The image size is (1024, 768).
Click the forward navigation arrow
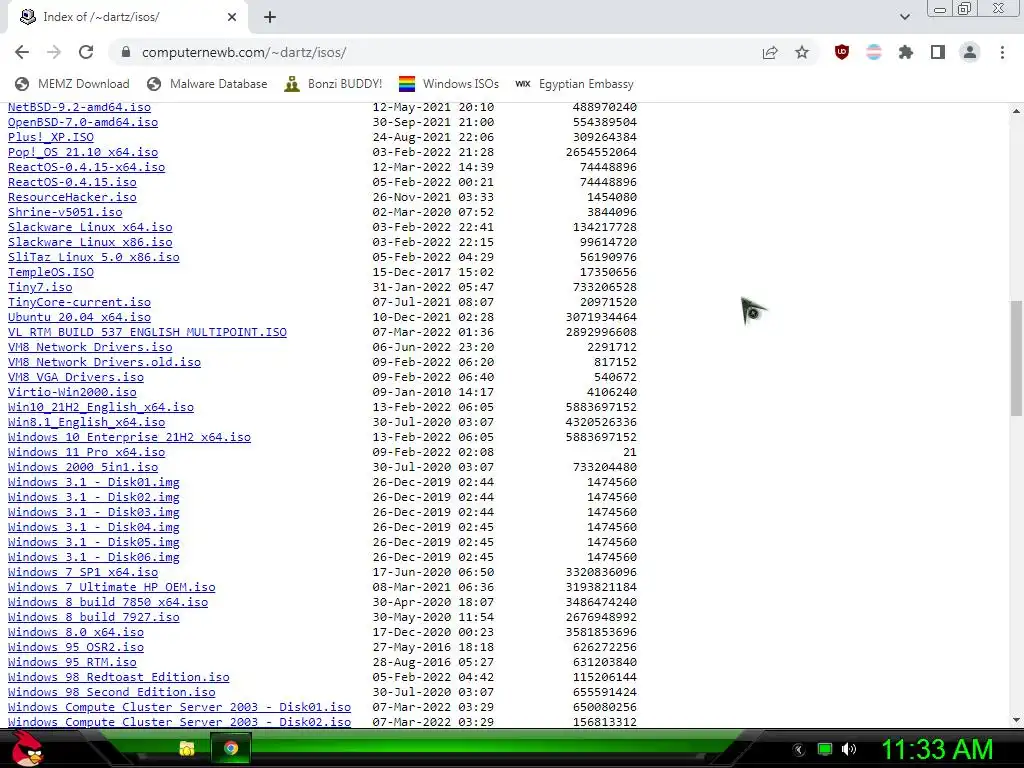[54, 52]
